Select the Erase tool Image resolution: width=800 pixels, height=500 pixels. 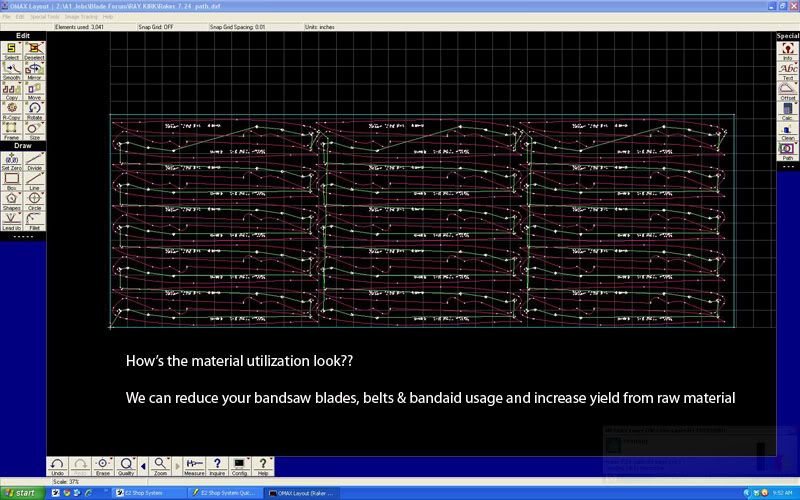(x=103, y=466)
